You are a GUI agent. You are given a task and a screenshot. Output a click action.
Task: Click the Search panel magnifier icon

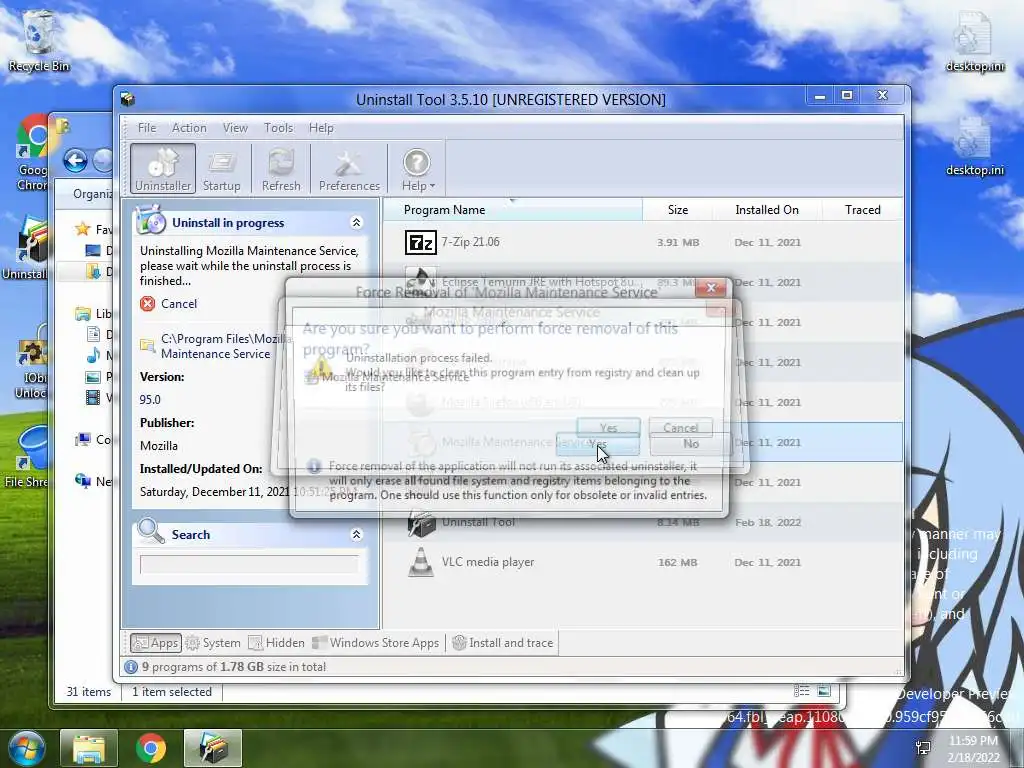pos(151,531)
